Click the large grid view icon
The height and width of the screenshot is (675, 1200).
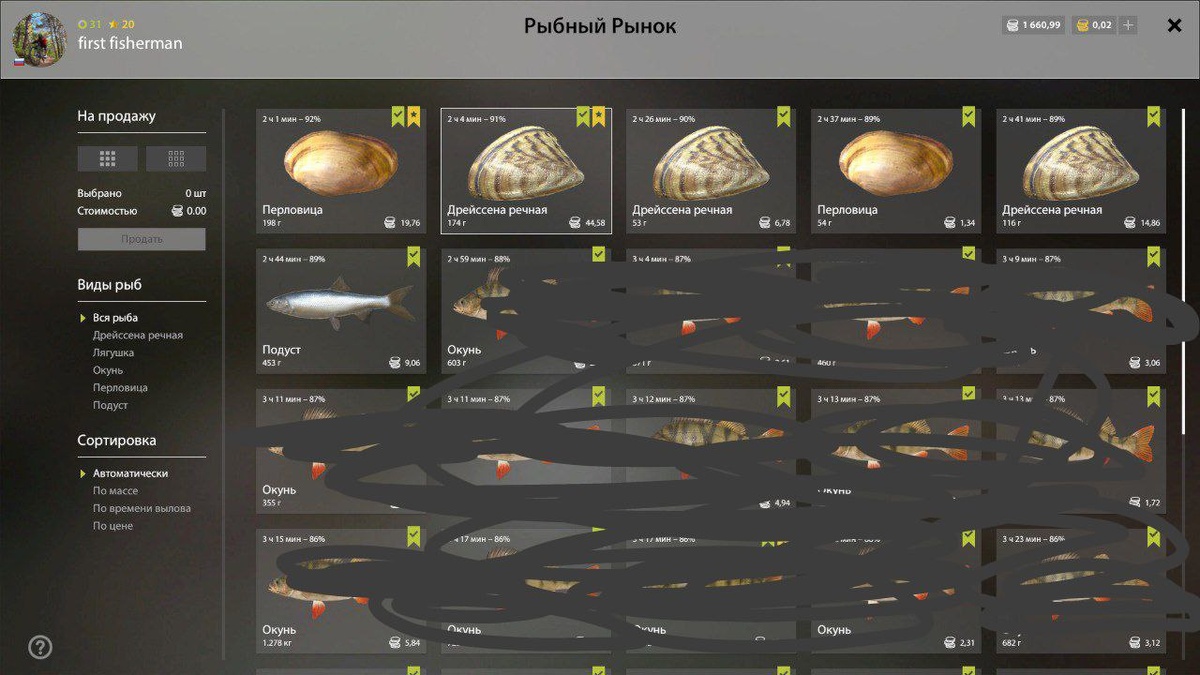click(108, 158)
